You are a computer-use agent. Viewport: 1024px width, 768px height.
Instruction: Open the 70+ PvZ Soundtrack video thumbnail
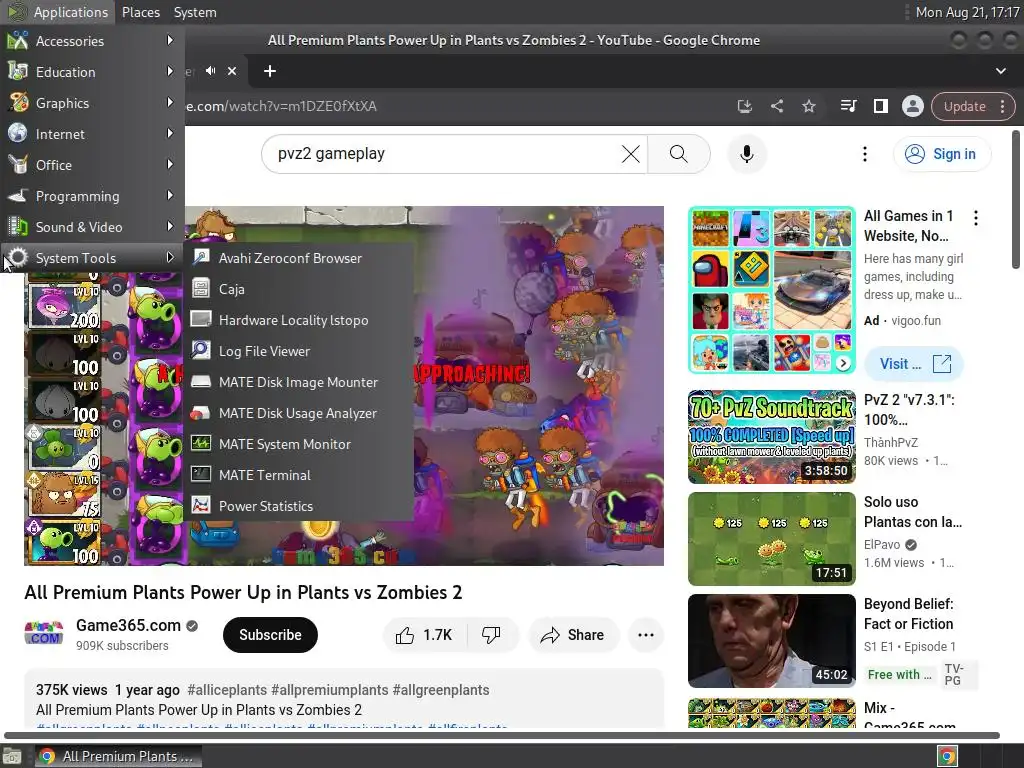tap(771, 437)
